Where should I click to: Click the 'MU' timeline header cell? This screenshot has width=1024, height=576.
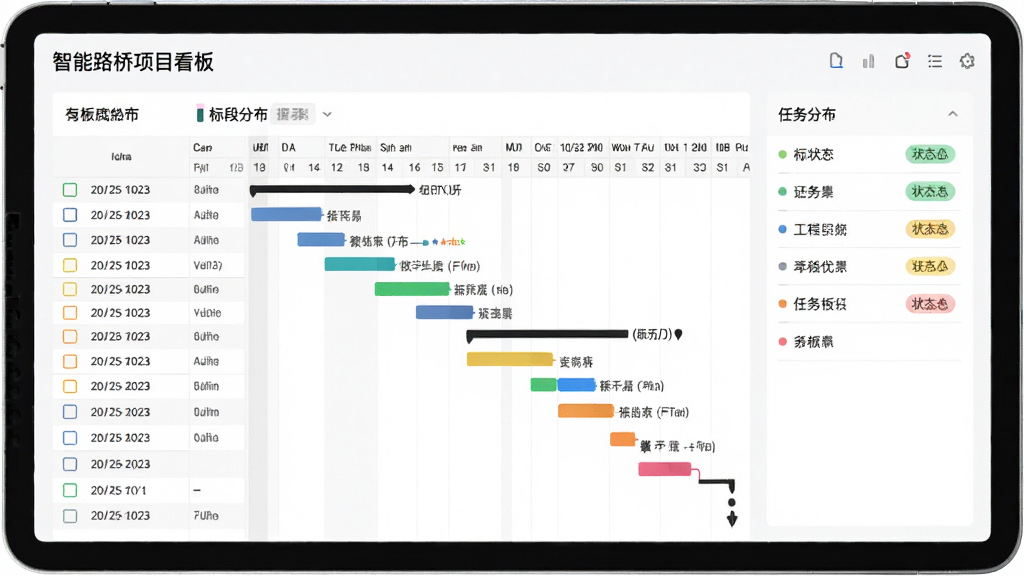coord(514,148)
